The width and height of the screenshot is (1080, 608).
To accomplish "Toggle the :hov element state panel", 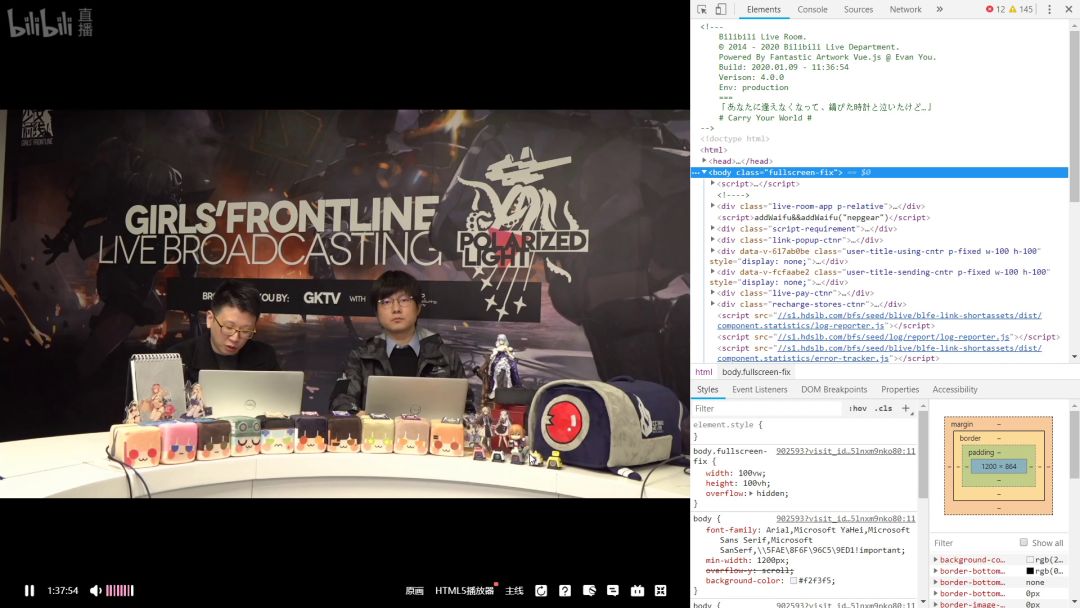I will tap(858, 408).
